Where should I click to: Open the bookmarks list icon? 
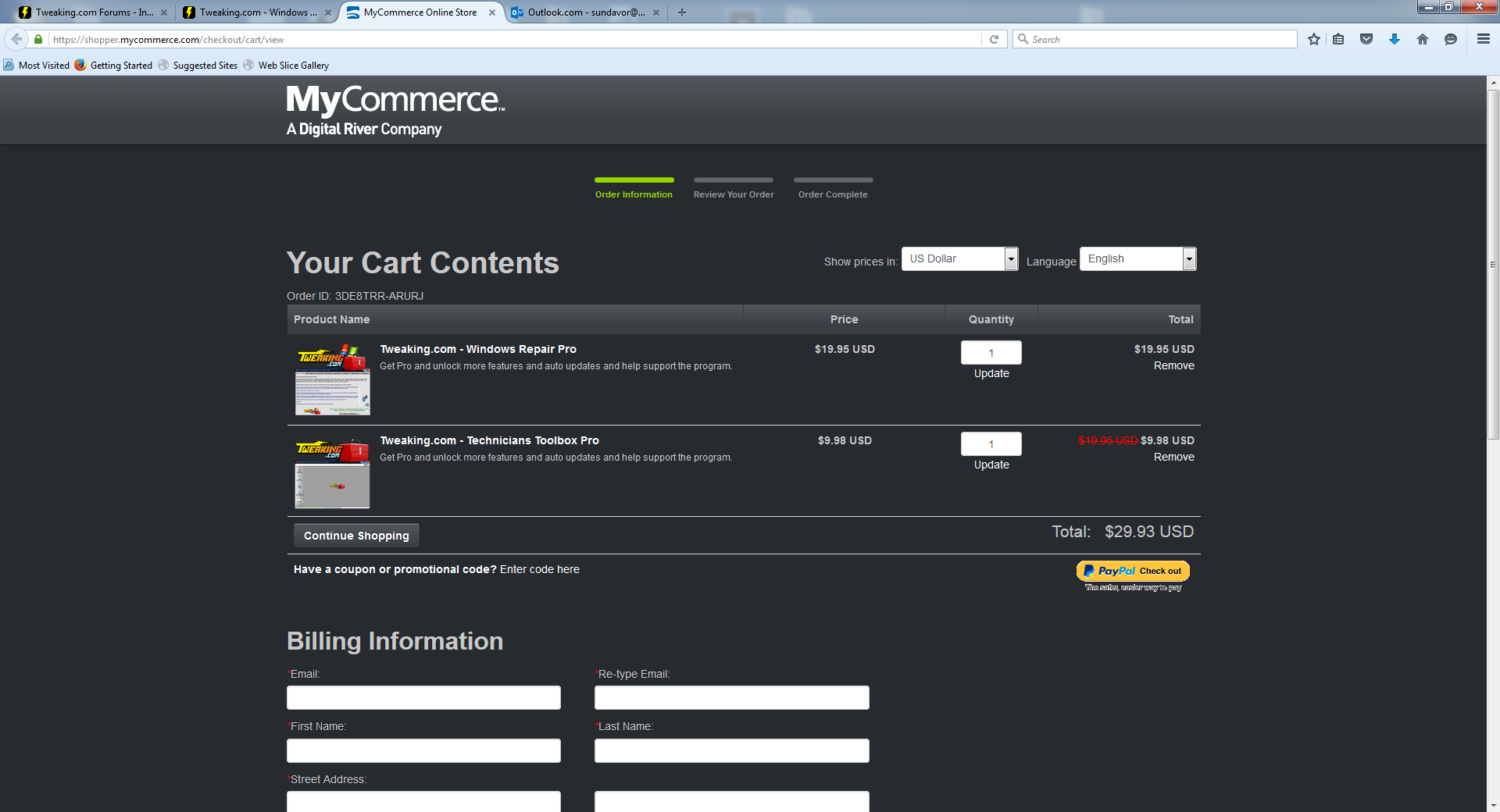coord(1338,39)
